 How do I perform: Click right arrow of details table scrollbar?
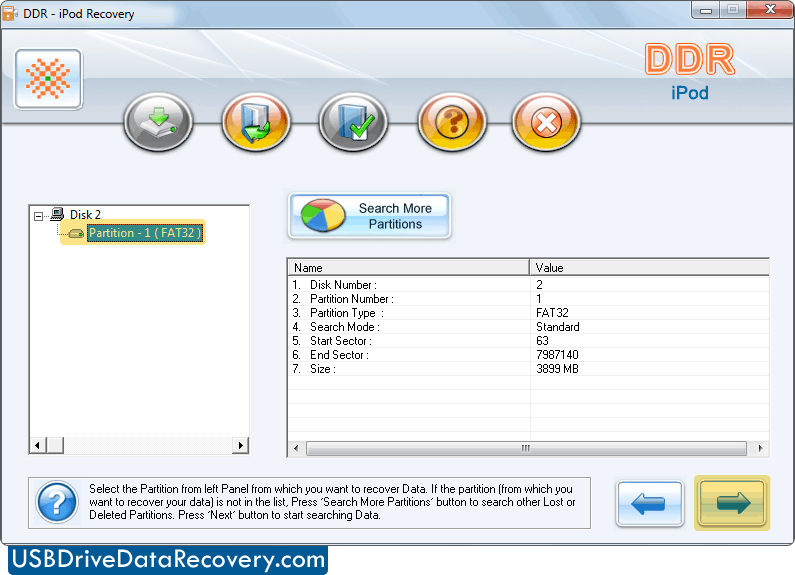tap(760, 448)
